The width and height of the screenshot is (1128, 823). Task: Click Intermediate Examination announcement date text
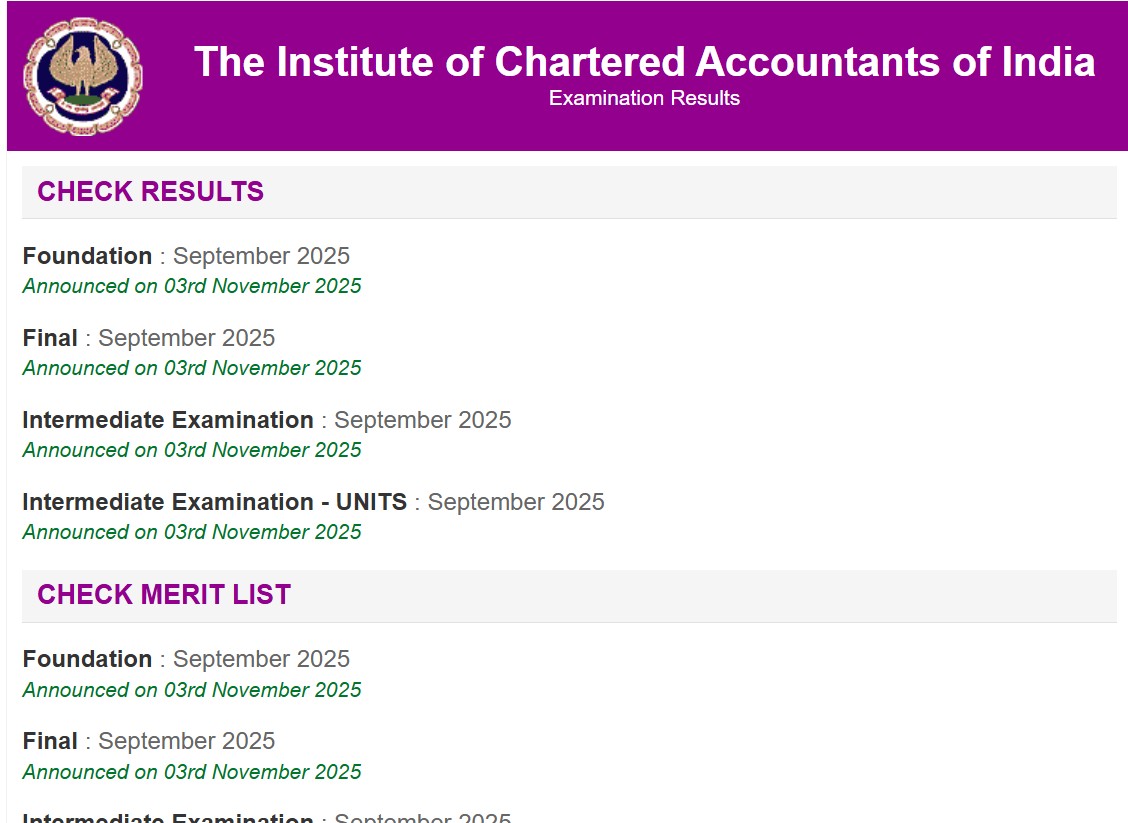[191, 450]
